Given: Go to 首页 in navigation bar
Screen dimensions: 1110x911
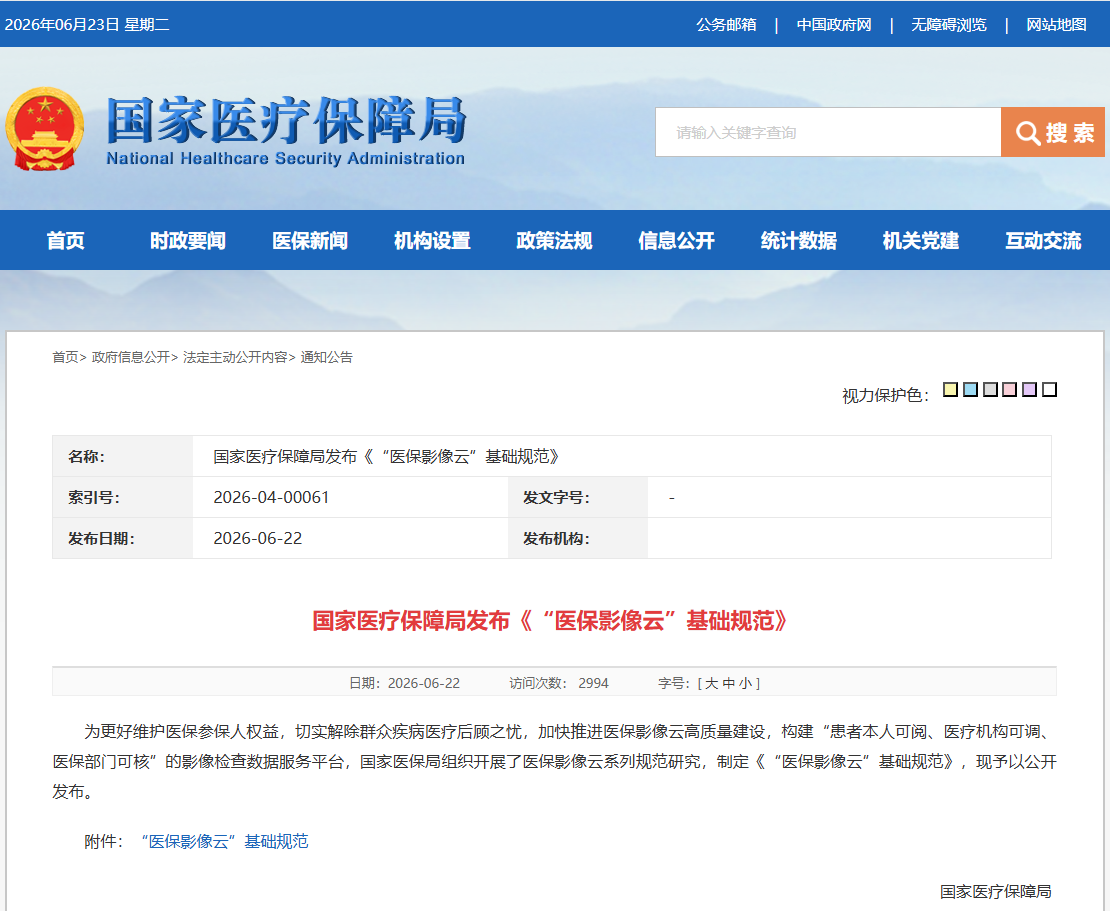Looking at the screenshot, I should pos(65,241).
